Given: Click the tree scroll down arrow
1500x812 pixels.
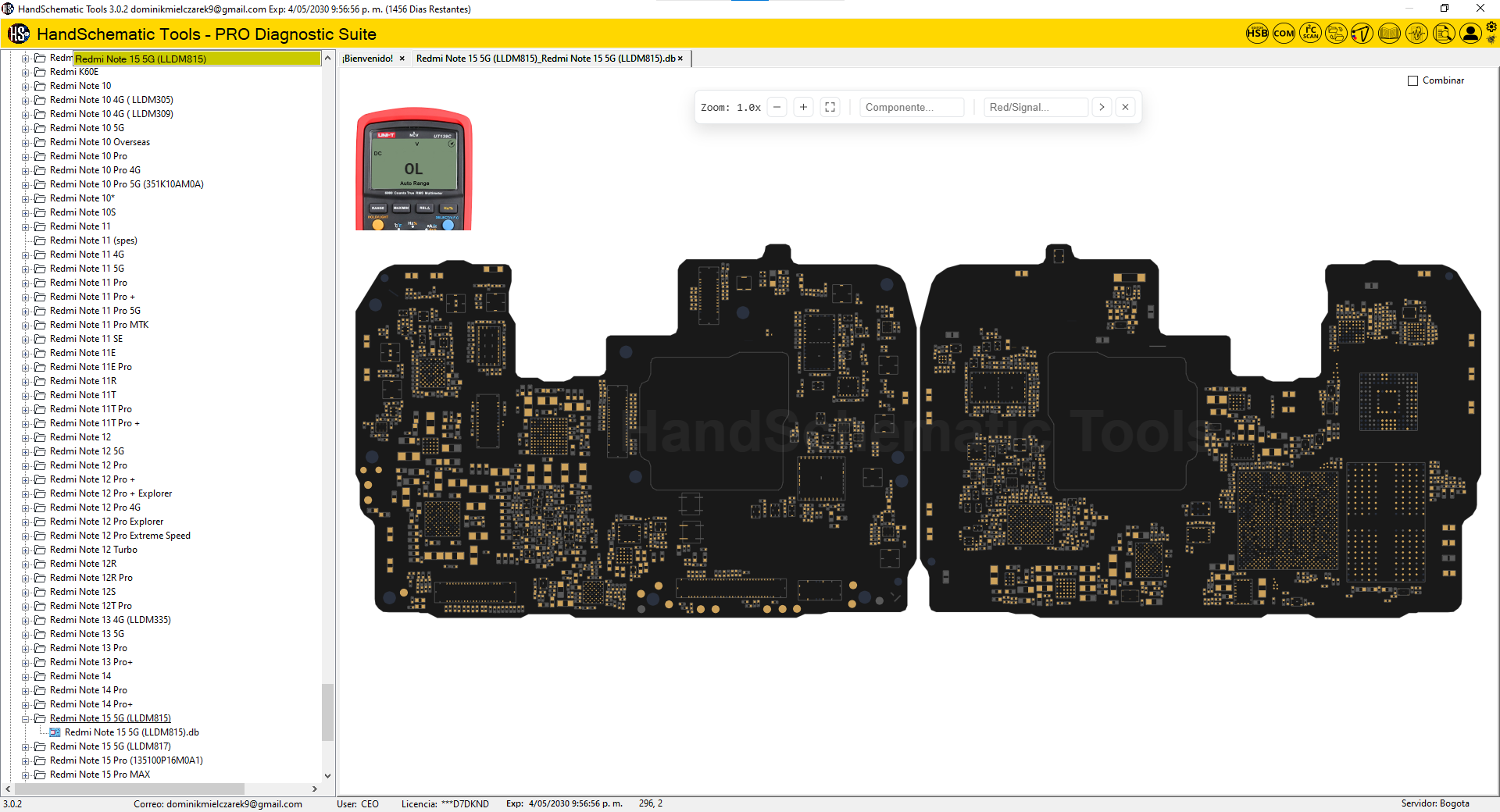Looking at the screenshot, I should point(328,776).
